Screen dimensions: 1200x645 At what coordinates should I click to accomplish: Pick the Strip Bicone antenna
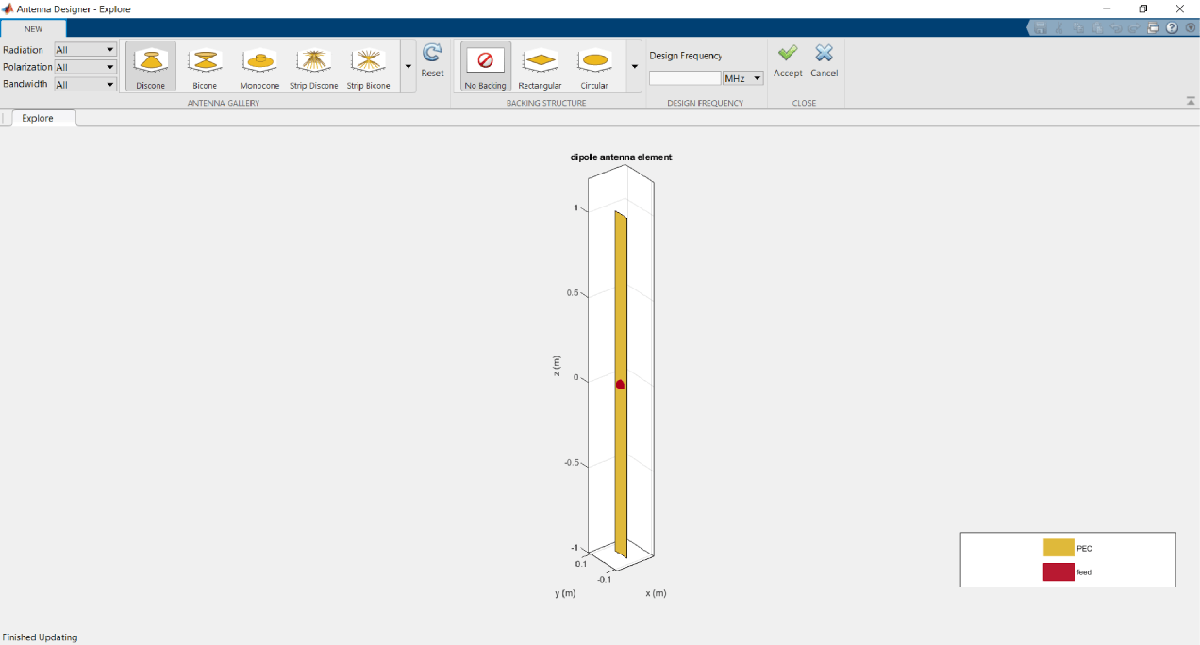(368, 67)
